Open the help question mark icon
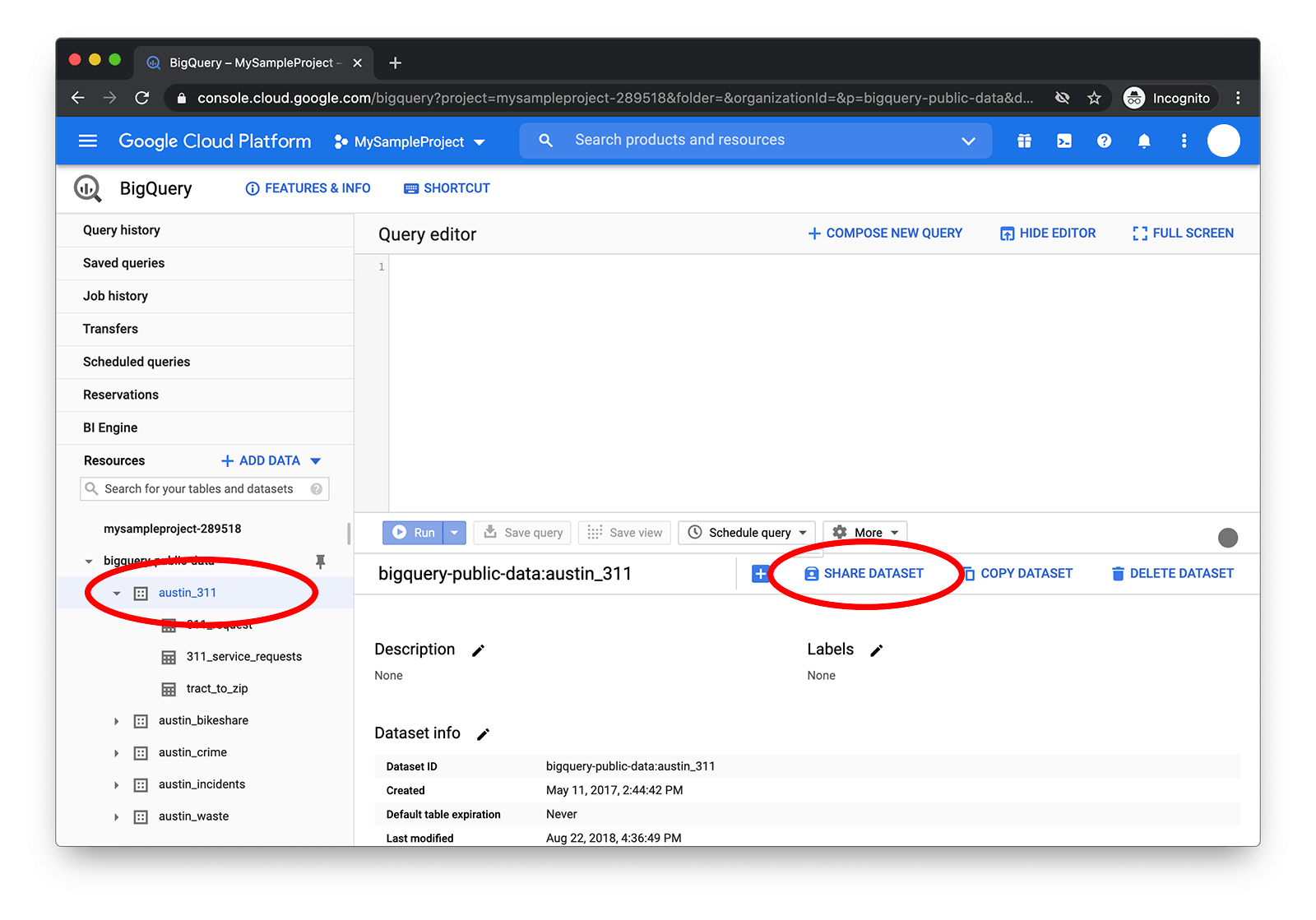 1104,141
